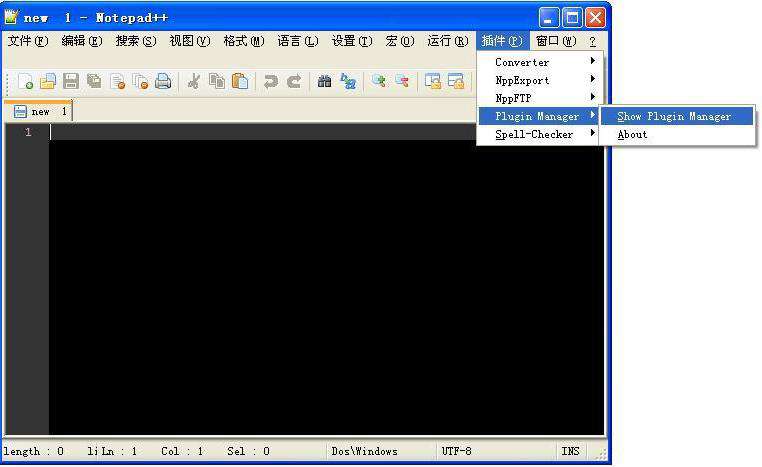Click the Save All icon

click(x=94, y=81)
